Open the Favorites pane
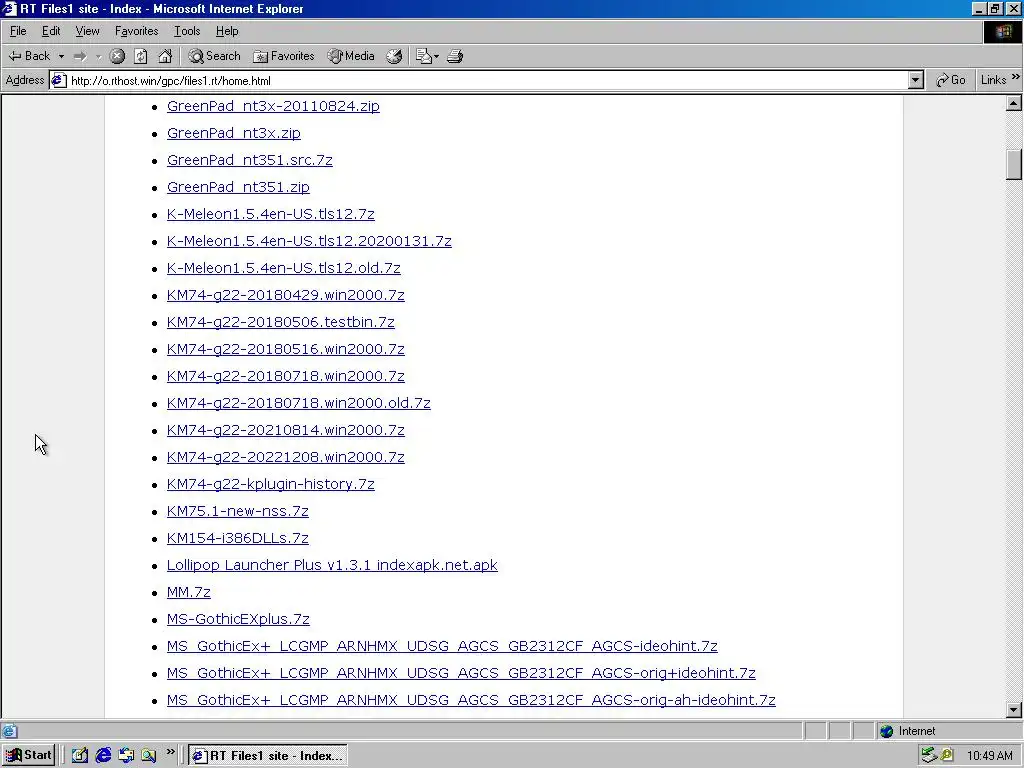The image size is (1024, 768). pyautogui.click(x=284, y=56)
